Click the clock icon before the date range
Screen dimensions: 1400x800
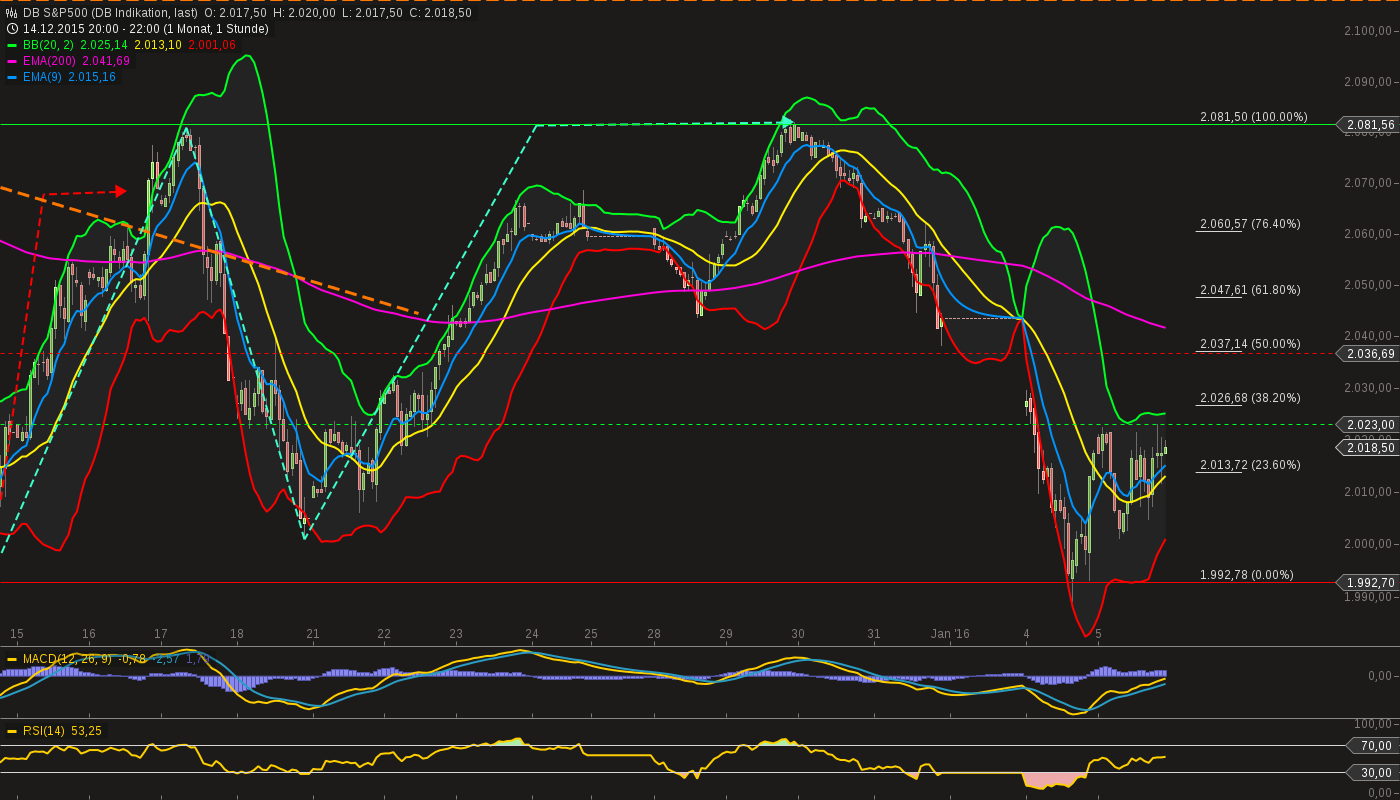click(x=12, y=29)
